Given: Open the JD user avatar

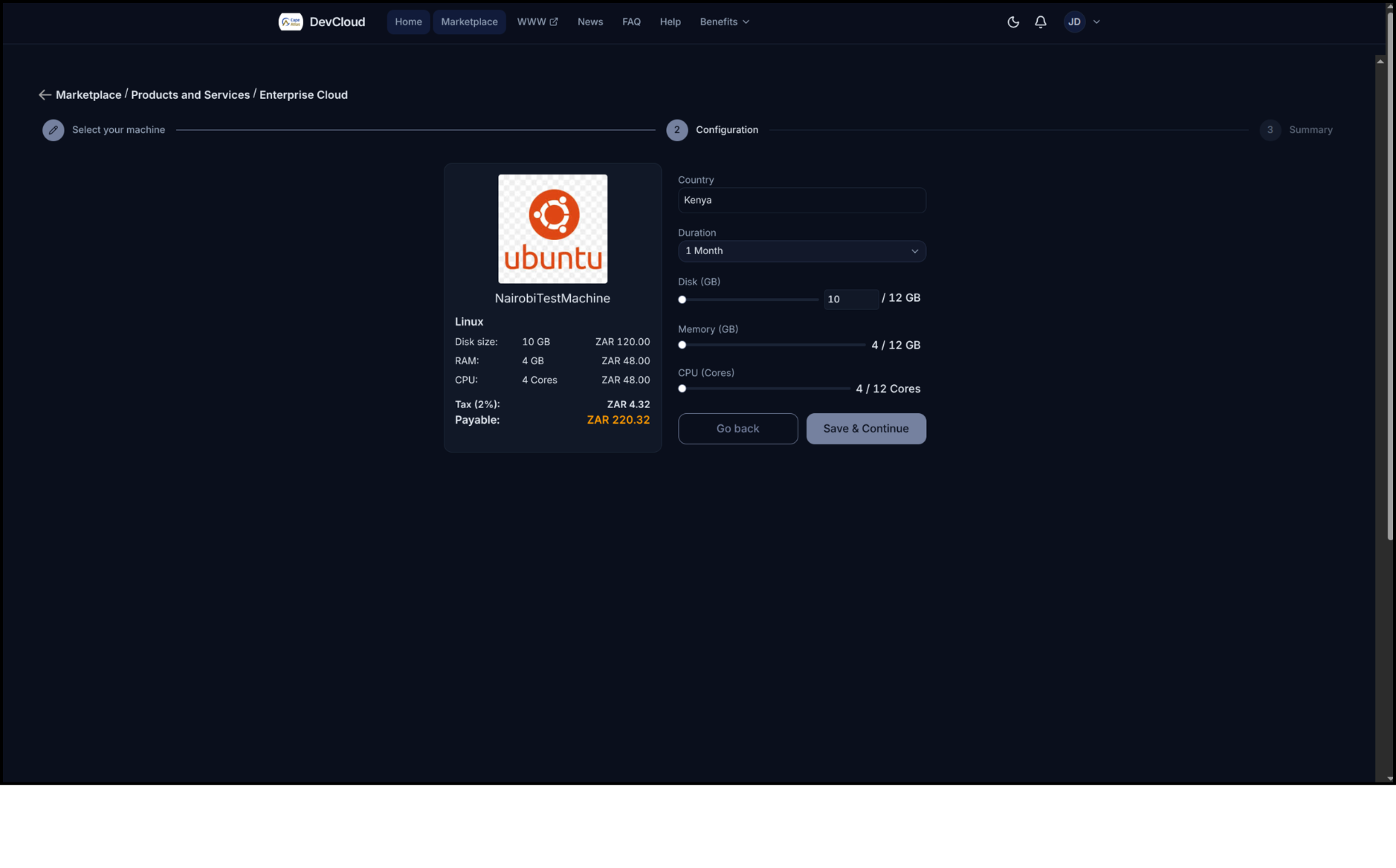Looking at the screenshot, I should [1074, 22].
